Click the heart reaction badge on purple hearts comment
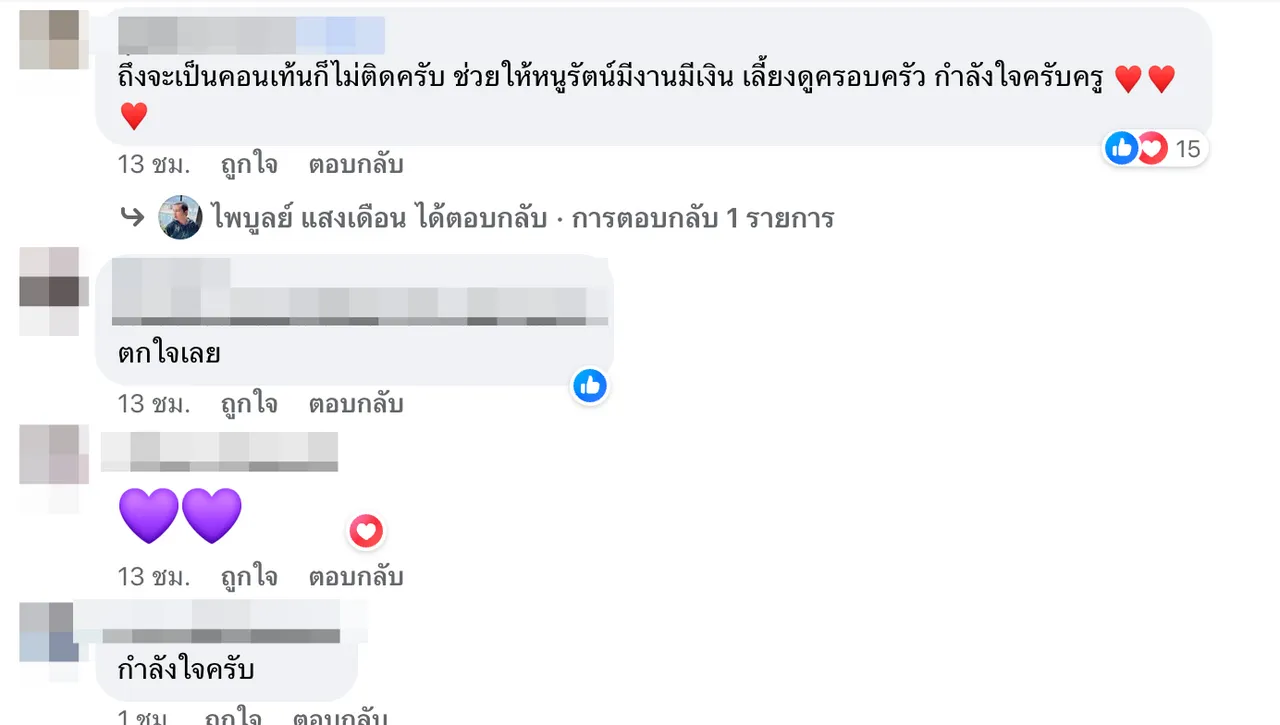The height and width of the screenshot is (725, 1280). pyautogui.click(x=366, y=532)
